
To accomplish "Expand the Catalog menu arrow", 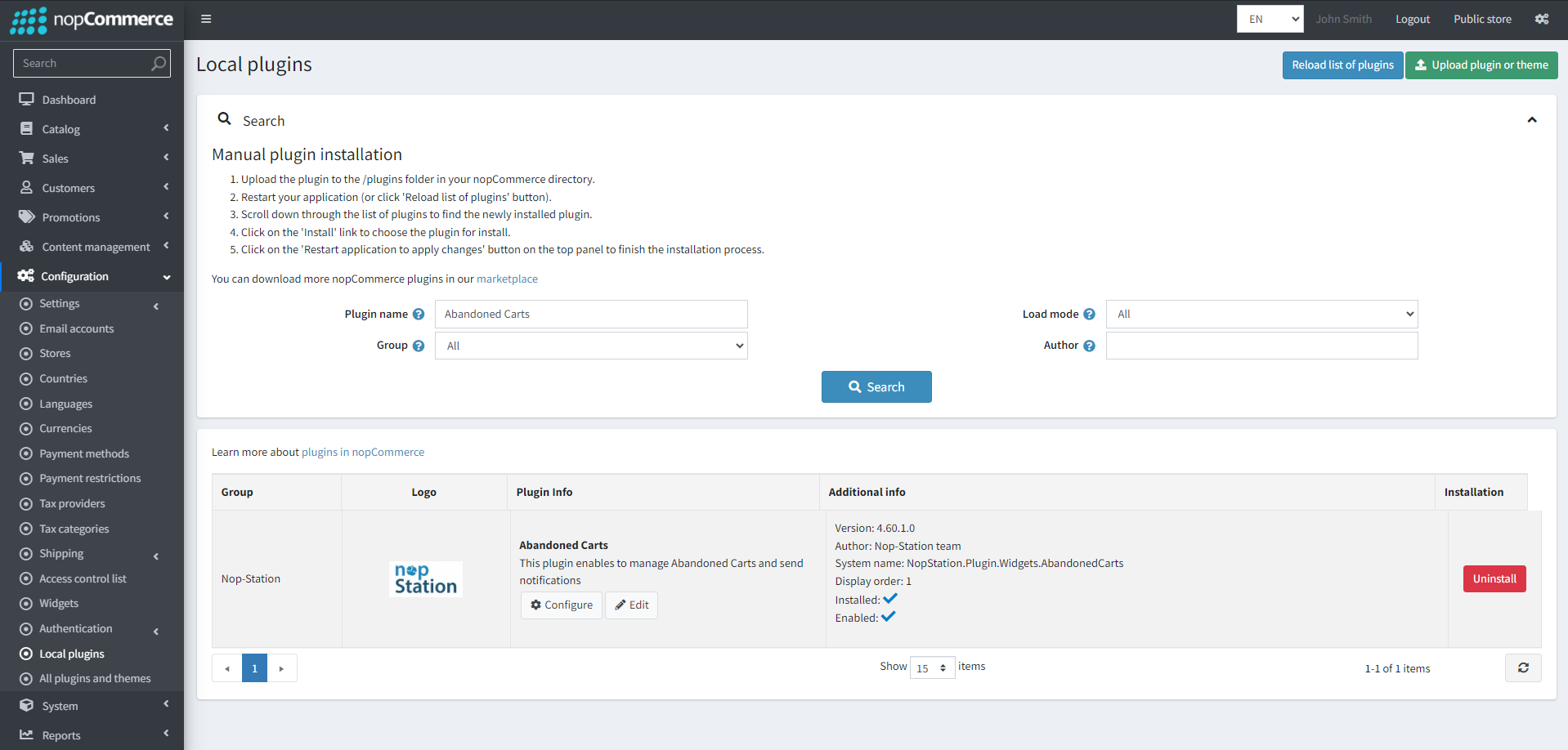I will (166, 127).
